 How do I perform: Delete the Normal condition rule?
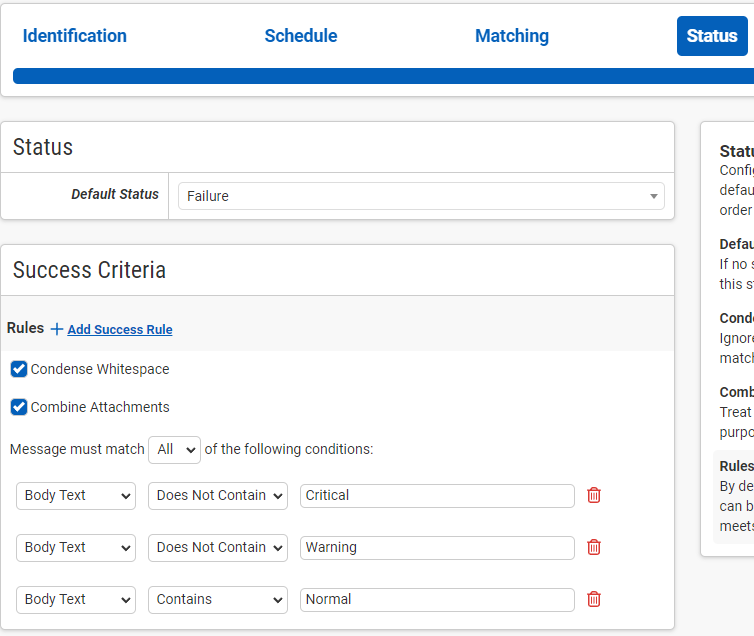pyautogui.click(x=594, y=599)
